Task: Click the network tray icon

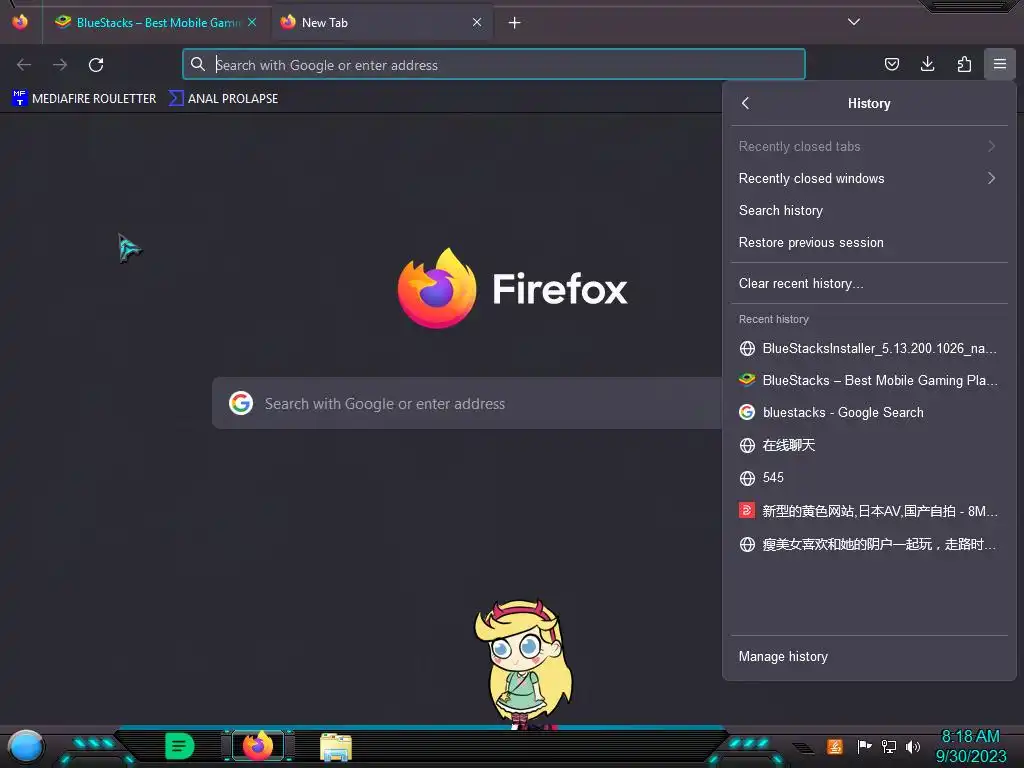Action: pos(889,746)
